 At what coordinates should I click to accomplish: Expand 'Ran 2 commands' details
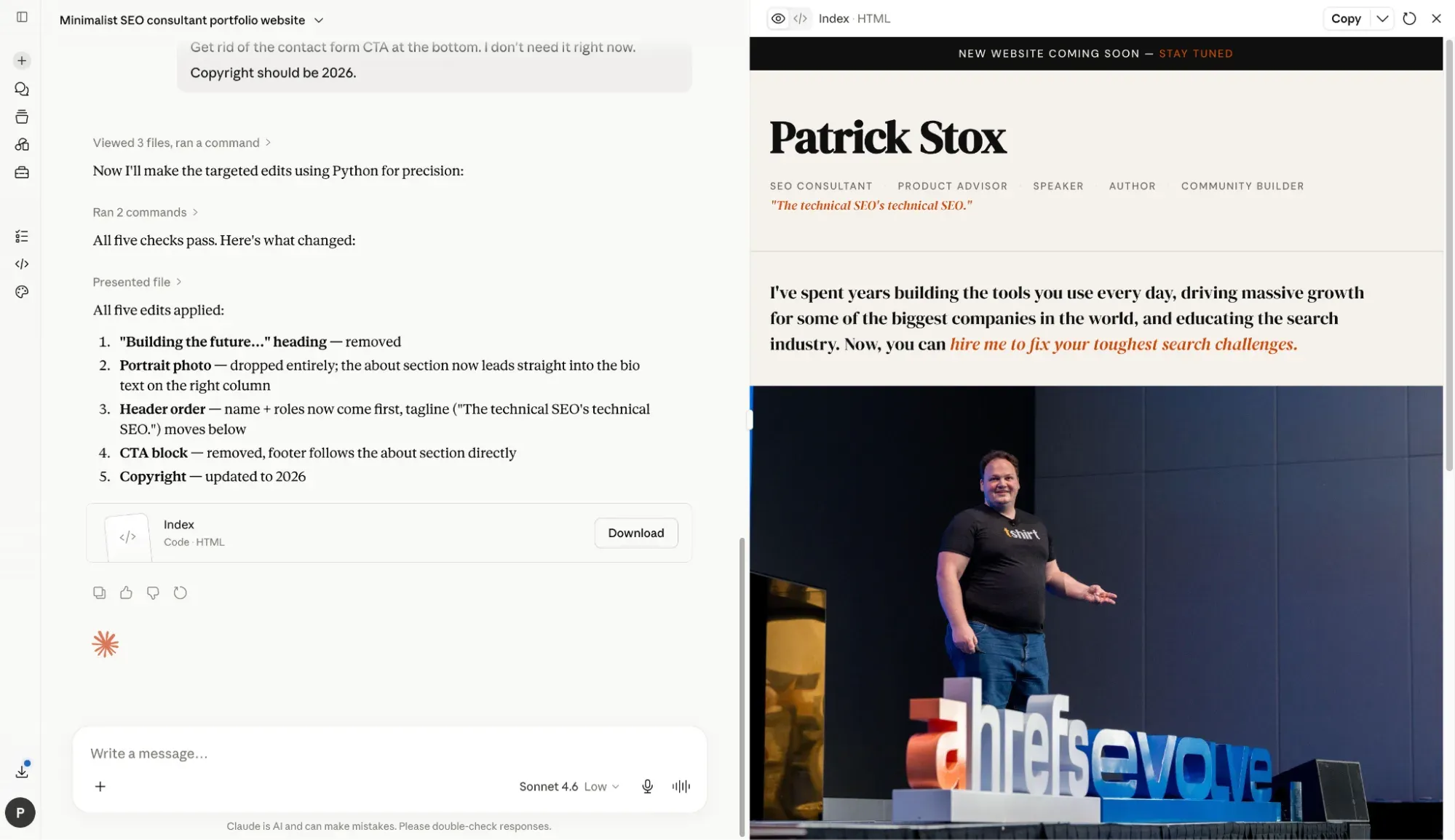(145, 213)
